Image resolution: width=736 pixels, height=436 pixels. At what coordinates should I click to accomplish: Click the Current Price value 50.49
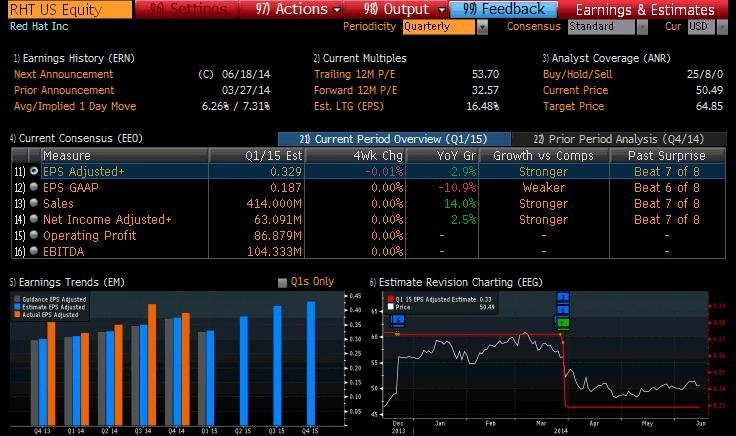[x=709, y=90]
